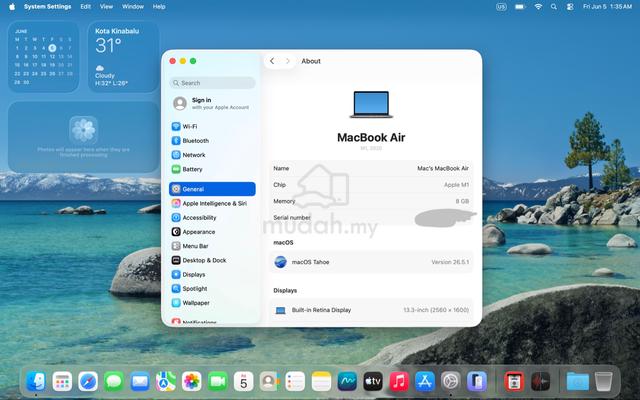
Task: Open the Window menu
Action: 133,7
